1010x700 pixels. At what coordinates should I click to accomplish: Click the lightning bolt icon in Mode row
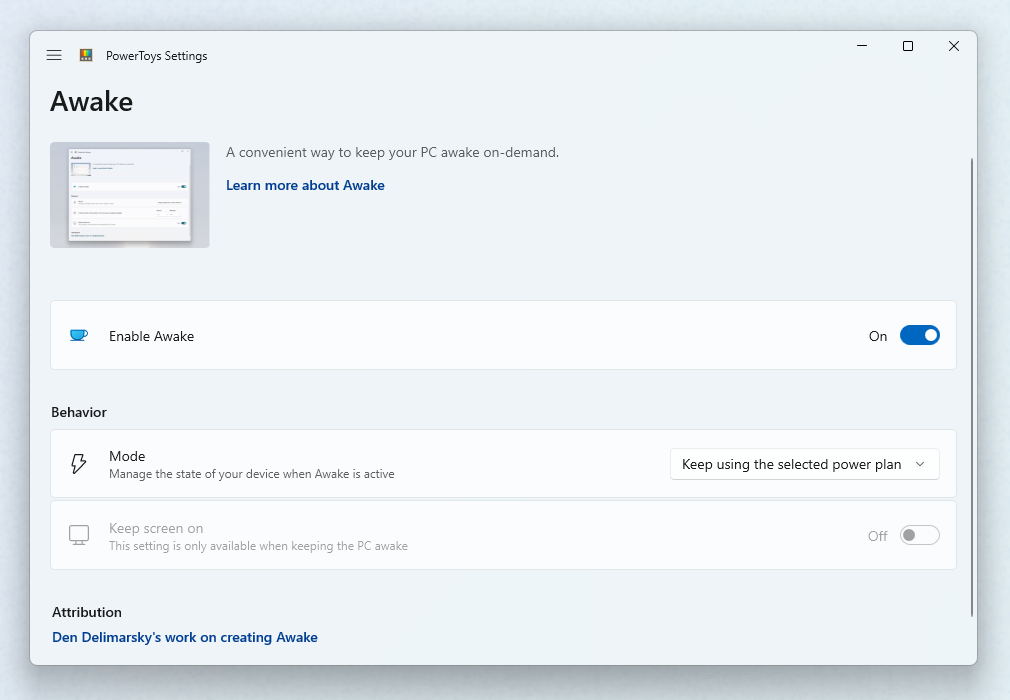[x=79, y=463]
